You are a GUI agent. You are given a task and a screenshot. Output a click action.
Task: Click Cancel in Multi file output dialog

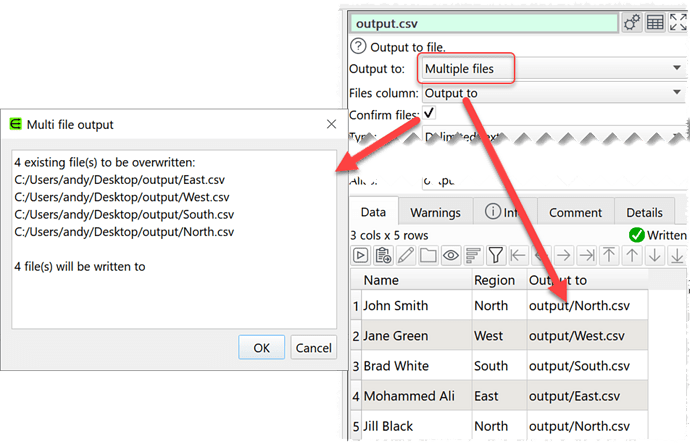pyautogui.click(x=313, y=348)
